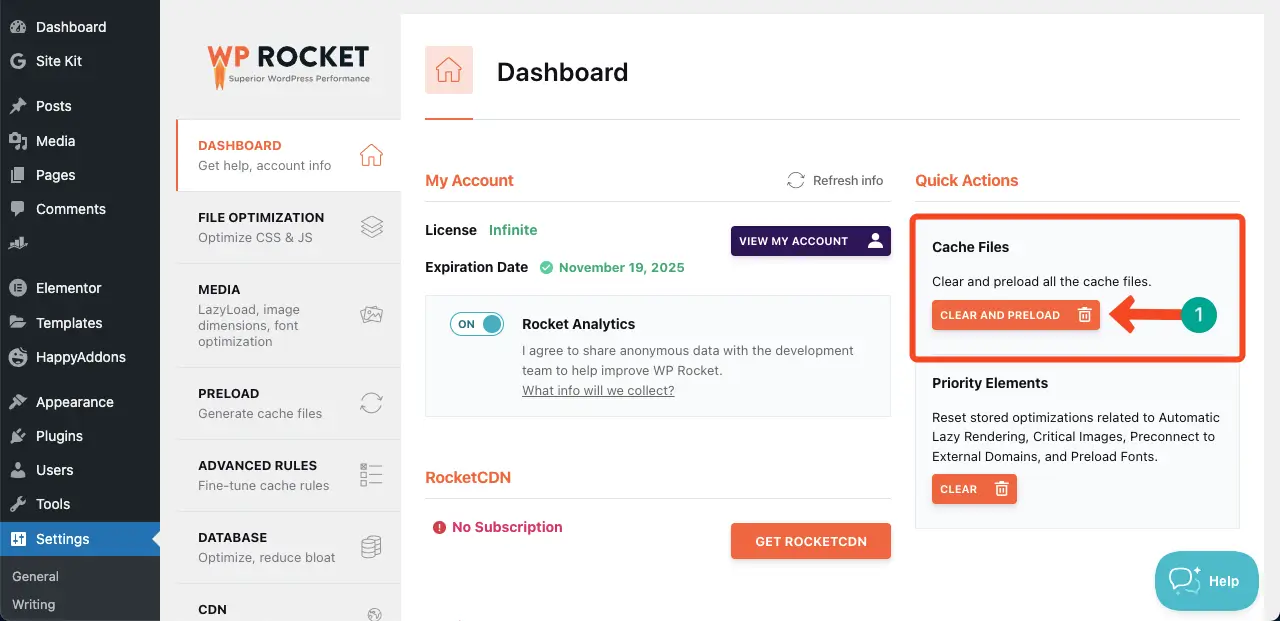Click the Preload refresh arrows icon
Image resolution: width=1280 pixels, height=621 pixels.
point(371,403)
